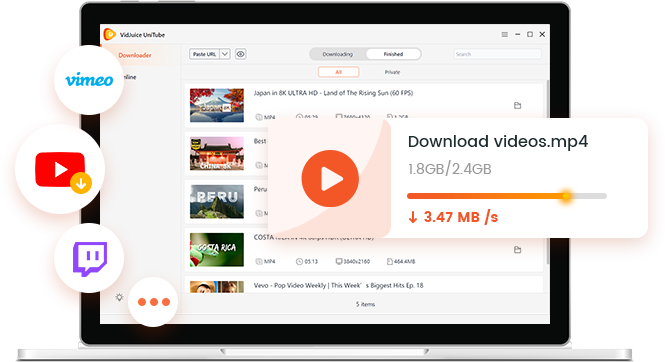Click the light bulb icon in sidebar
Image resolution: width=665 pixels, height=362 pixels.
(119, 297)
